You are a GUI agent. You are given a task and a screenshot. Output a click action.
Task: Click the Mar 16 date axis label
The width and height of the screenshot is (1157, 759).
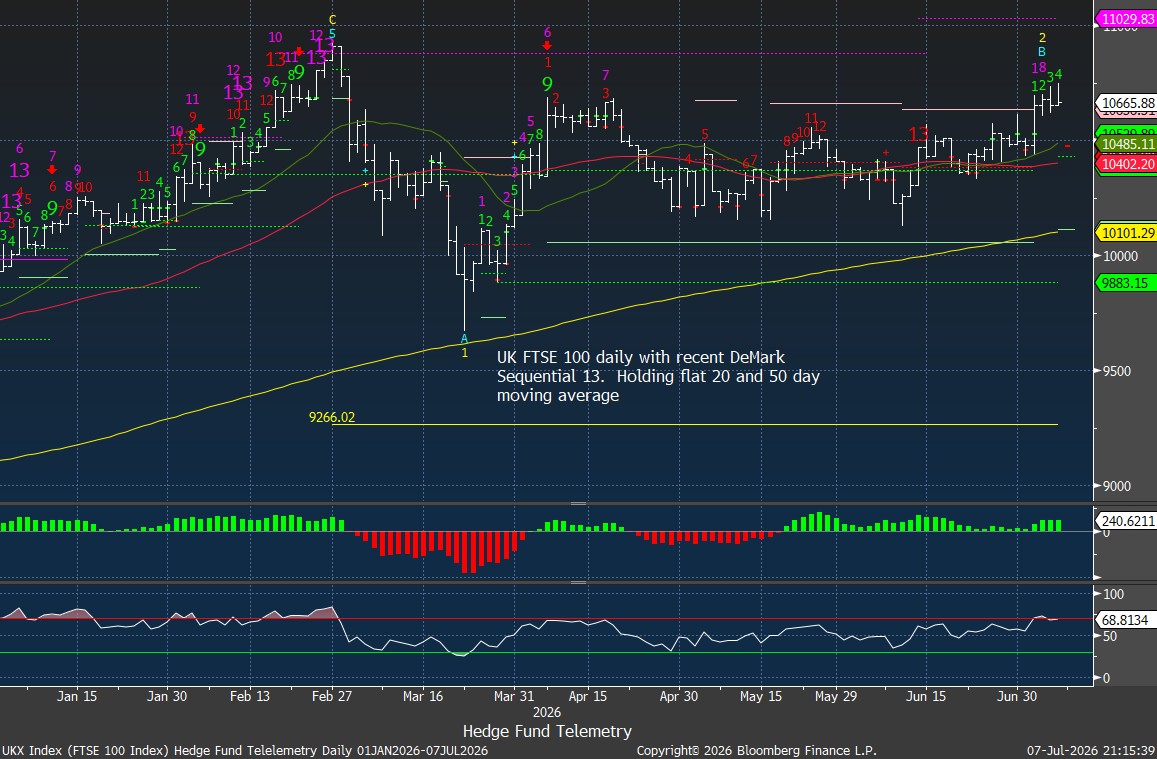pos(422,696)
